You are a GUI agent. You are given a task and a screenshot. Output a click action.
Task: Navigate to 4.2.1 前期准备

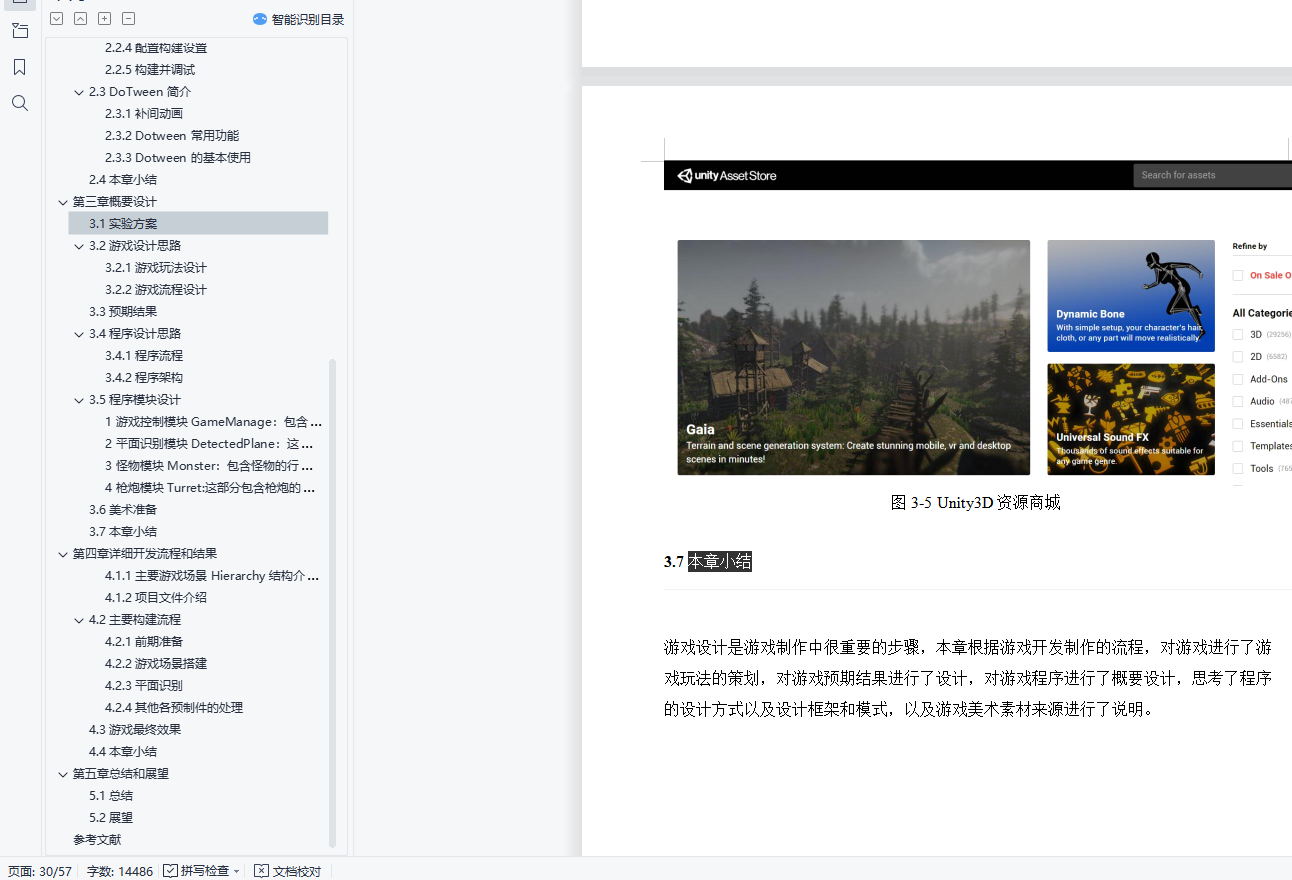tap(144, 642)
